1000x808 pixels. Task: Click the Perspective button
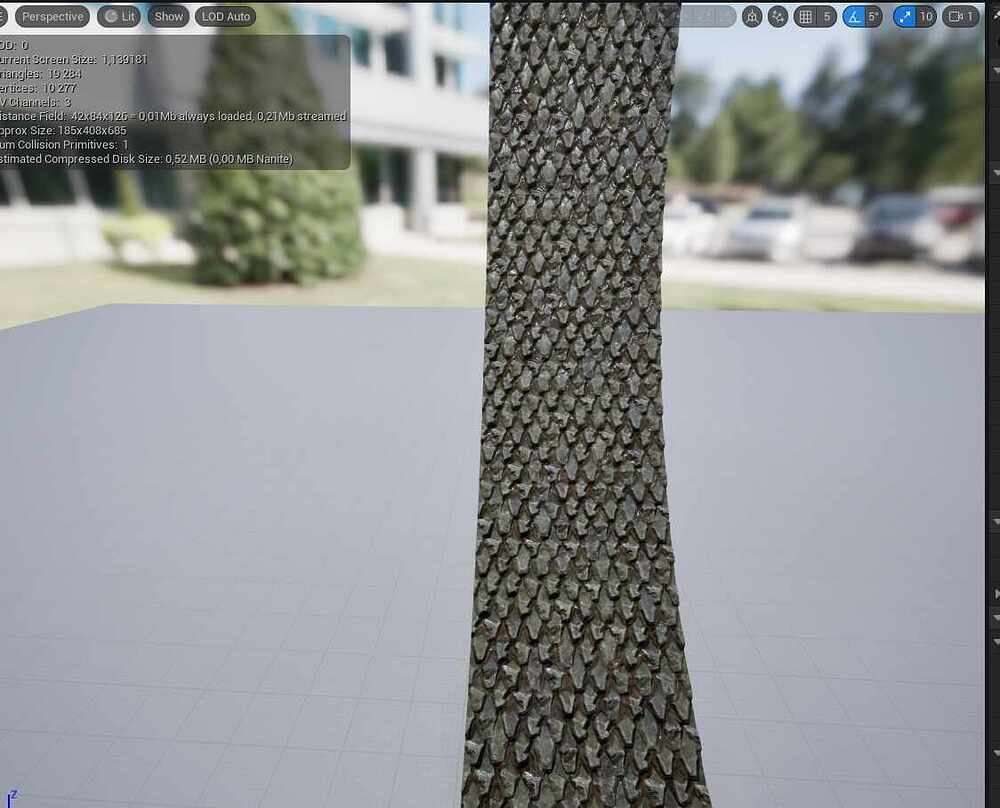[53, 16]
